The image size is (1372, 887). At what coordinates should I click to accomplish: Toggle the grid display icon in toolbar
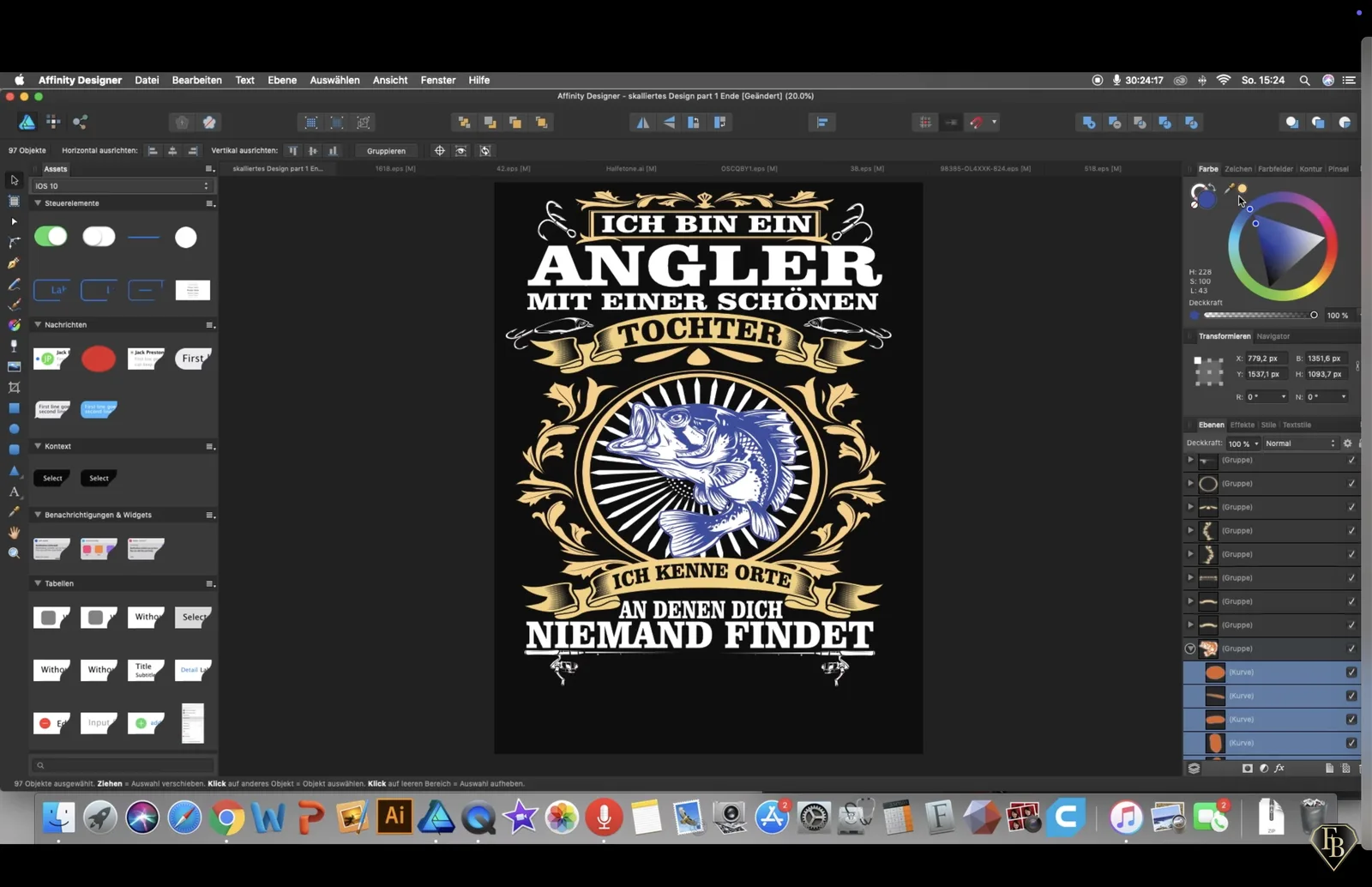click(x=925, y=123)
